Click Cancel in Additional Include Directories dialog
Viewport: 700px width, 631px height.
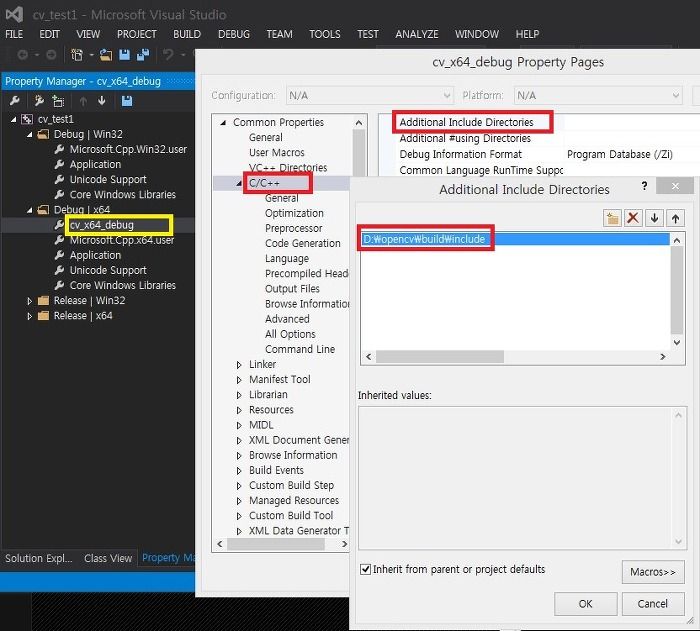[x=653, y=604]
